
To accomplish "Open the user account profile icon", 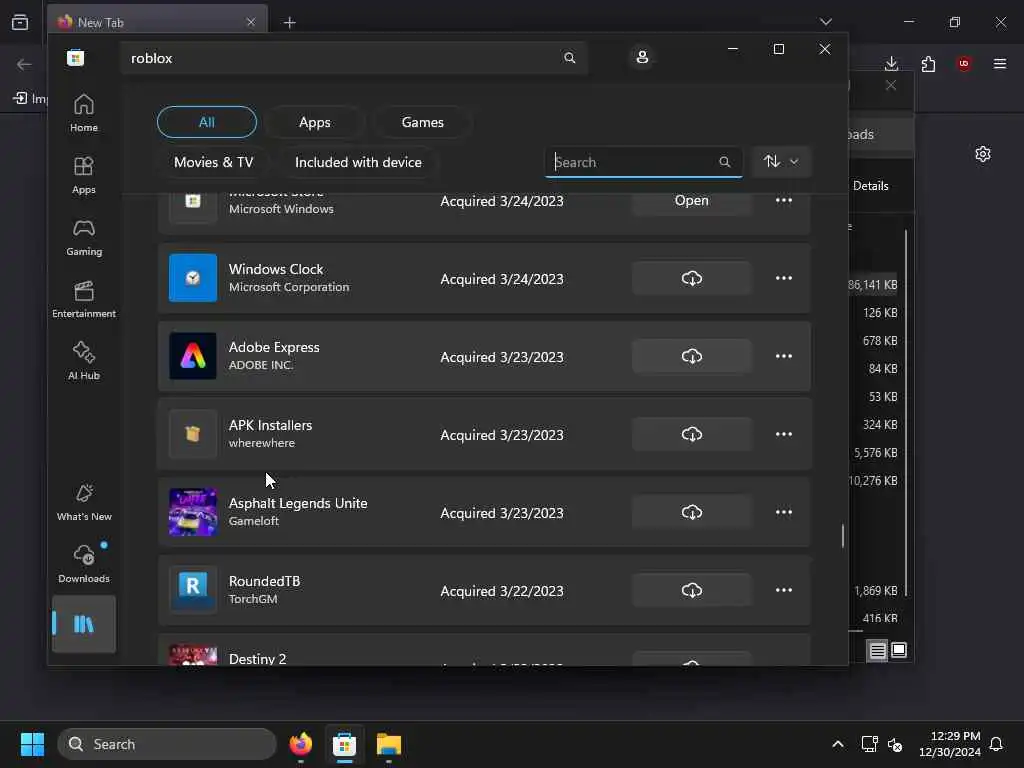I will point(642,57).
